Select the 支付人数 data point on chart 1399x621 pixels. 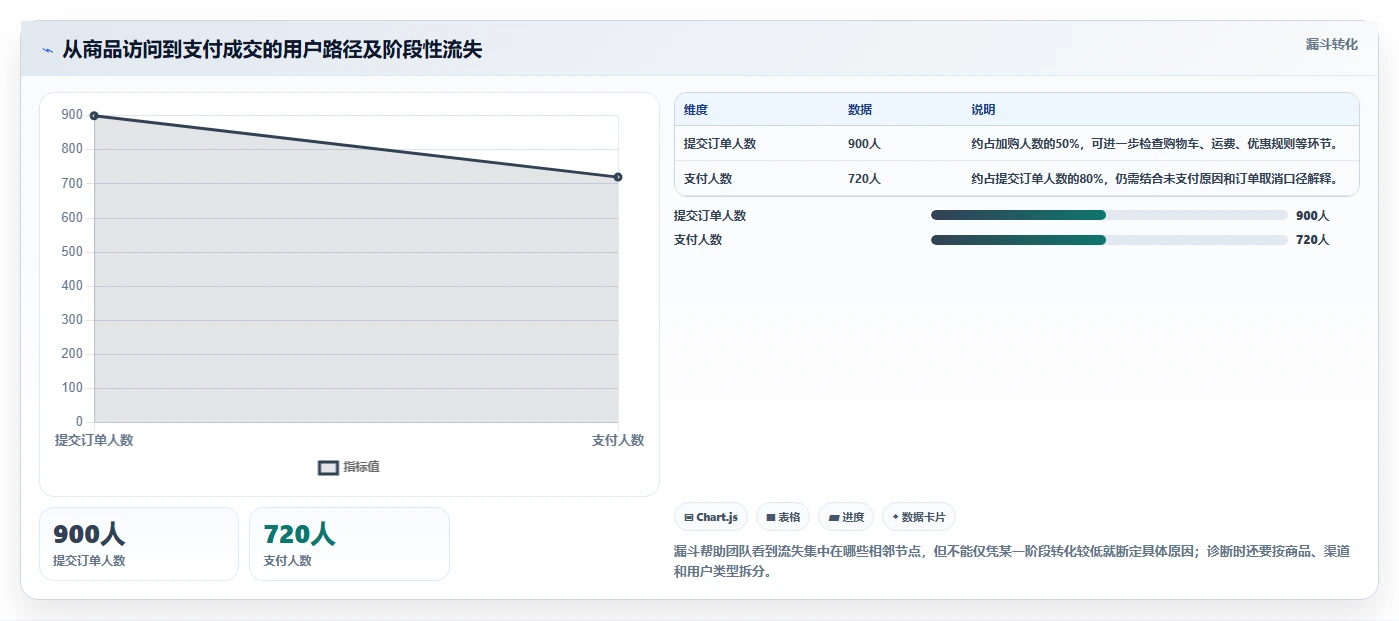(618, 177)
